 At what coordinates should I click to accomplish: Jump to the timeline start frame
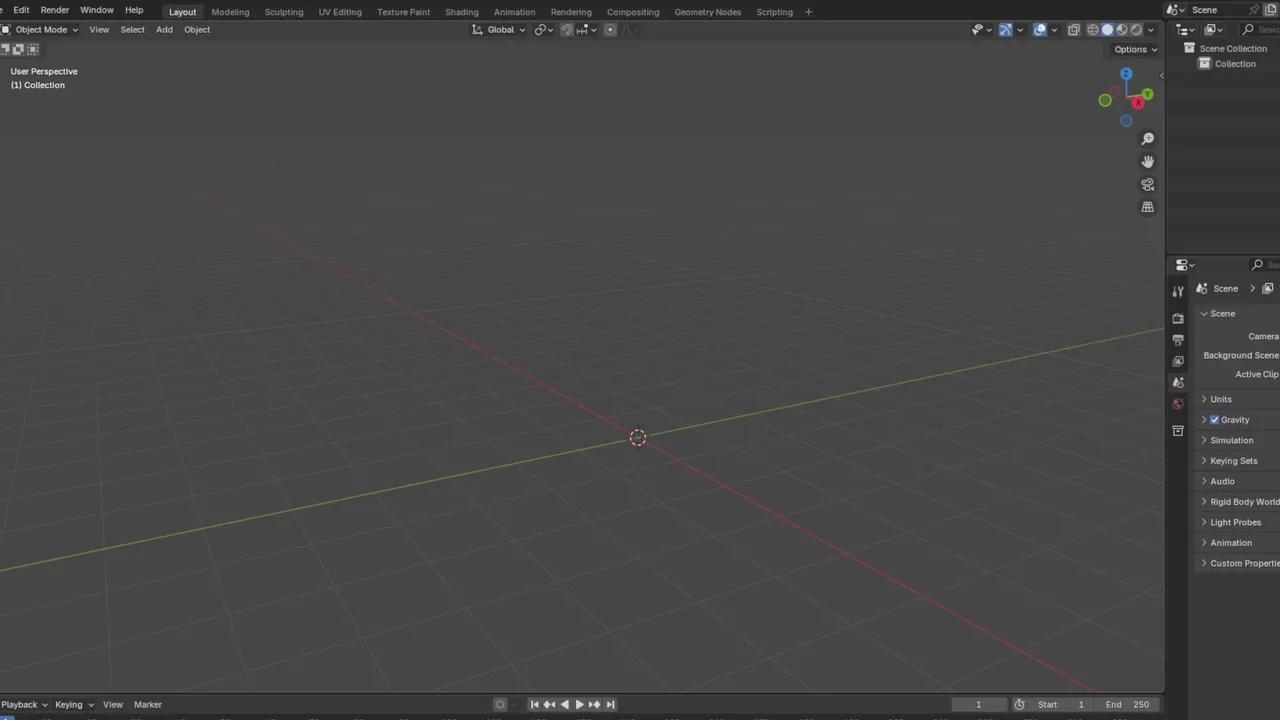coord(534,705)
